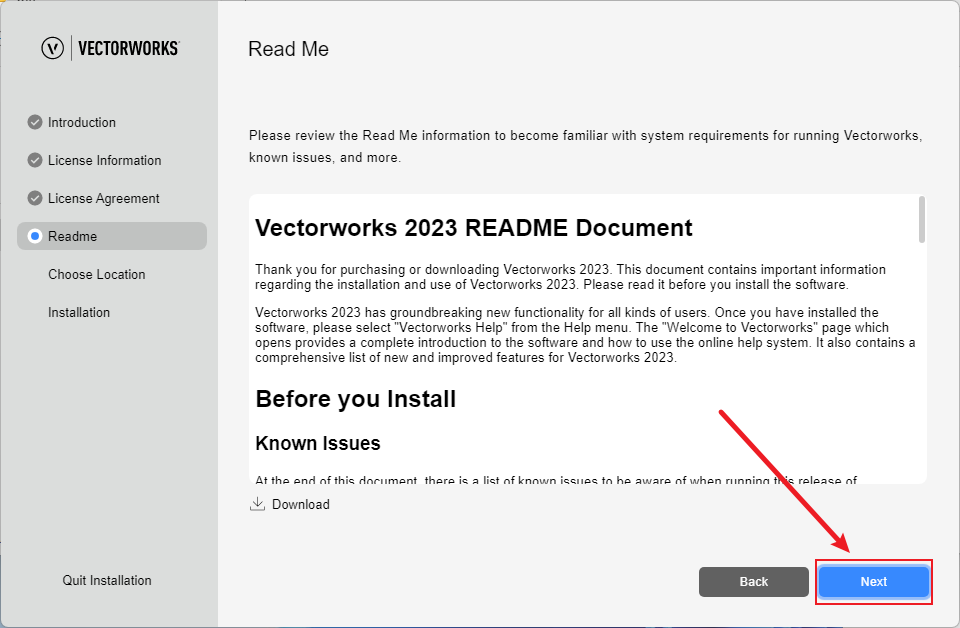Click the License Information checkmark icon

tap(35, 160)
